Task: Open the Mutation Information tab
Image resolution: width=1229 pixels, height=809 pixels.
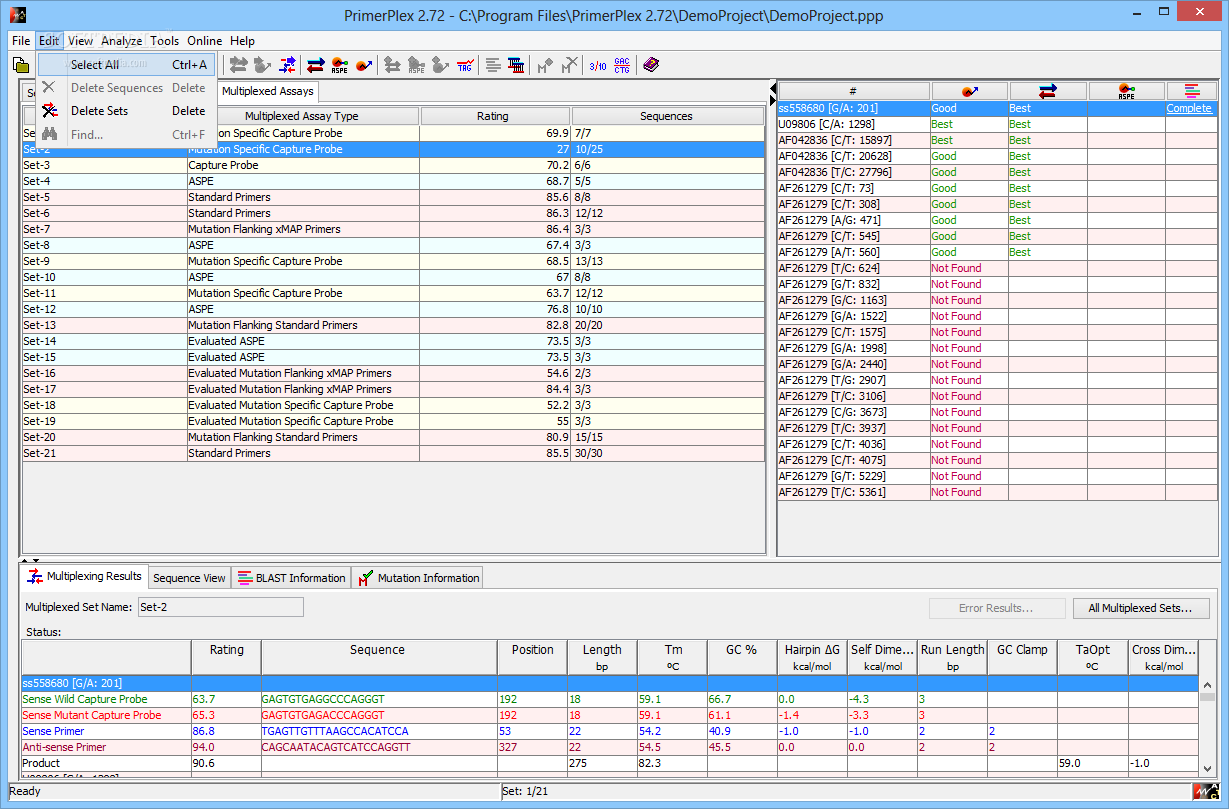Action: coord(418,578)
